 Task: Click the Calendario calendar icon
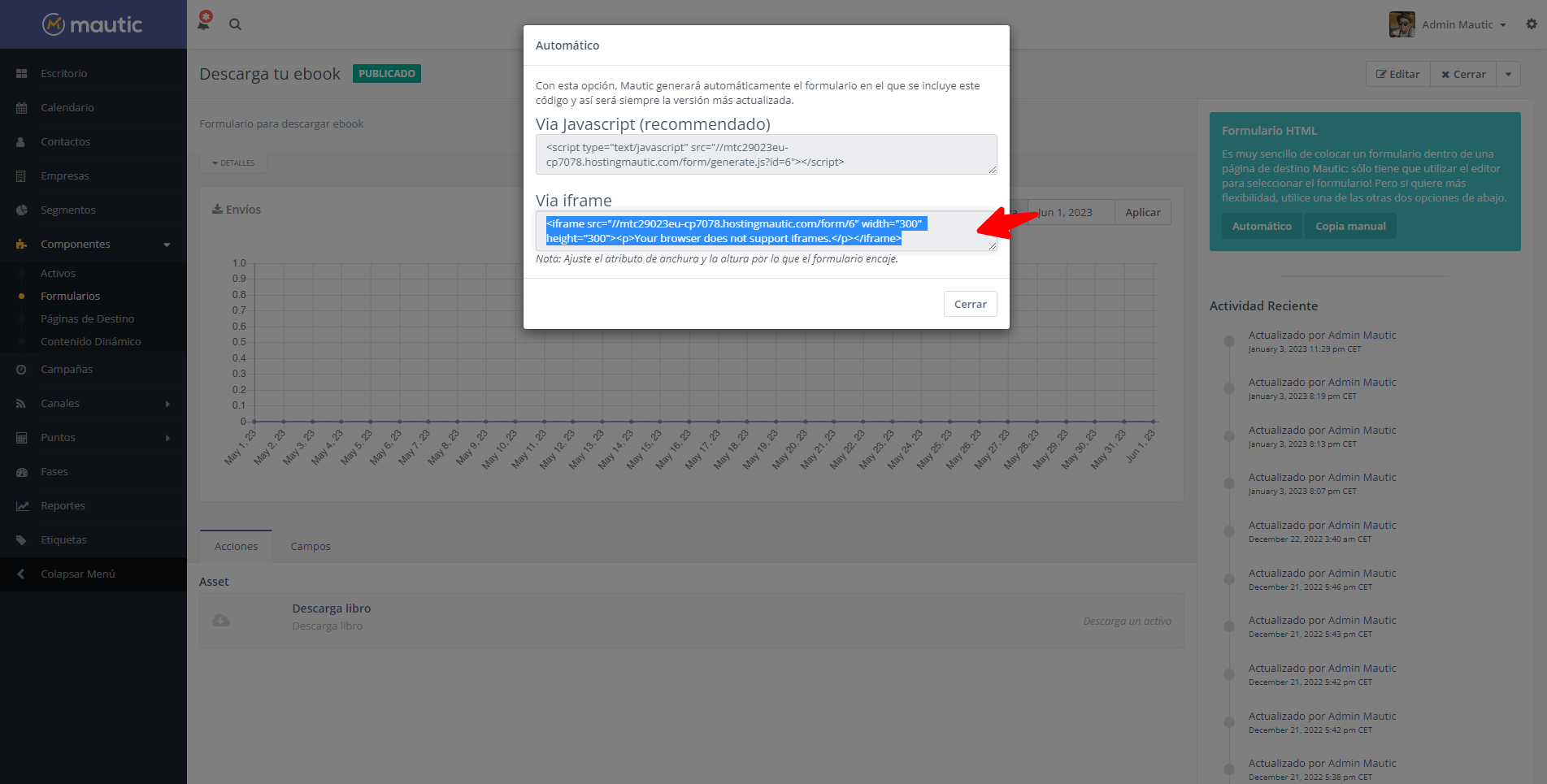tap(21, 108)
